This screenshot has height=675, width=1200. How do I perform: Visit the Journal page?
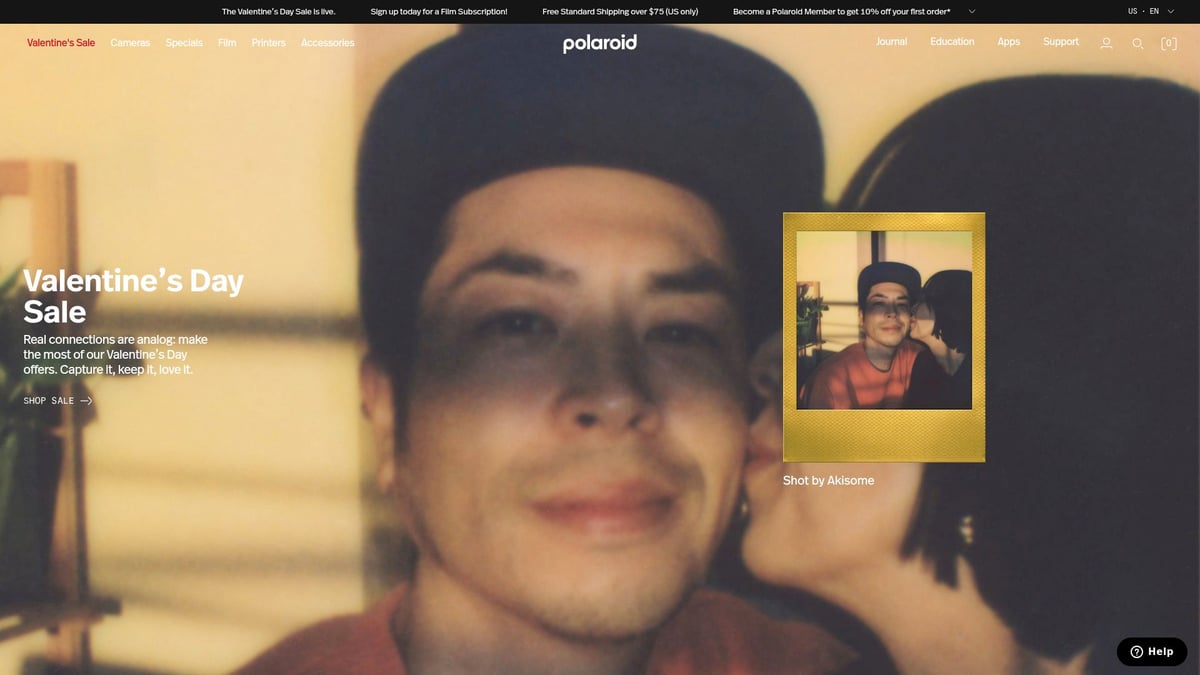click(x=891, y=42)
